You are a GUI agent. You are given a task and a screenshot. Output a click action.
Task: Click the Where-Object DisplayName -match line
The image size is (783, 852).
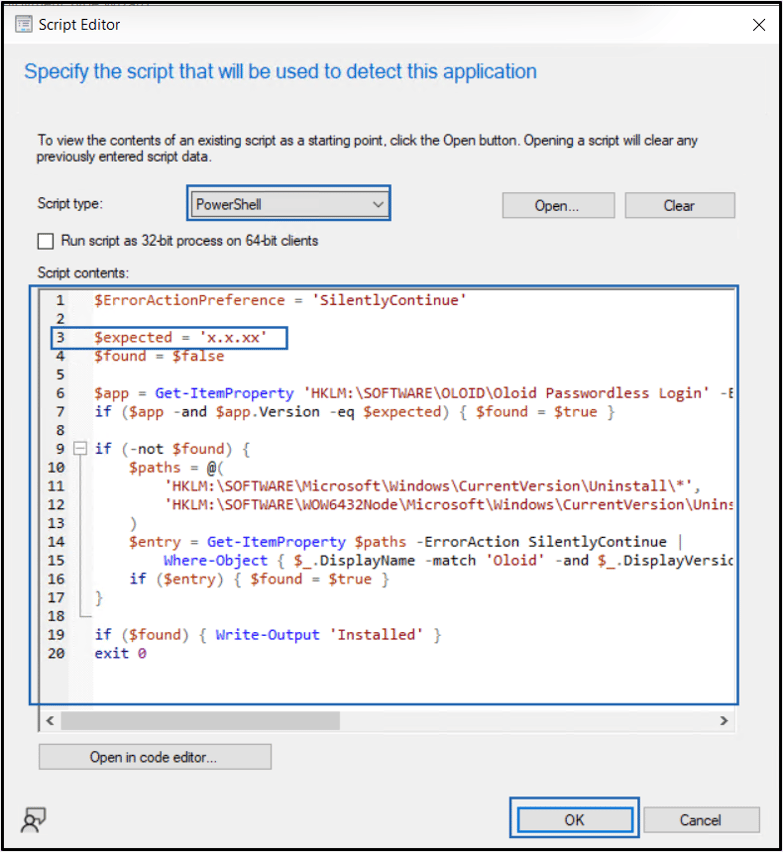pyautogui.click(x=448, y=561)
